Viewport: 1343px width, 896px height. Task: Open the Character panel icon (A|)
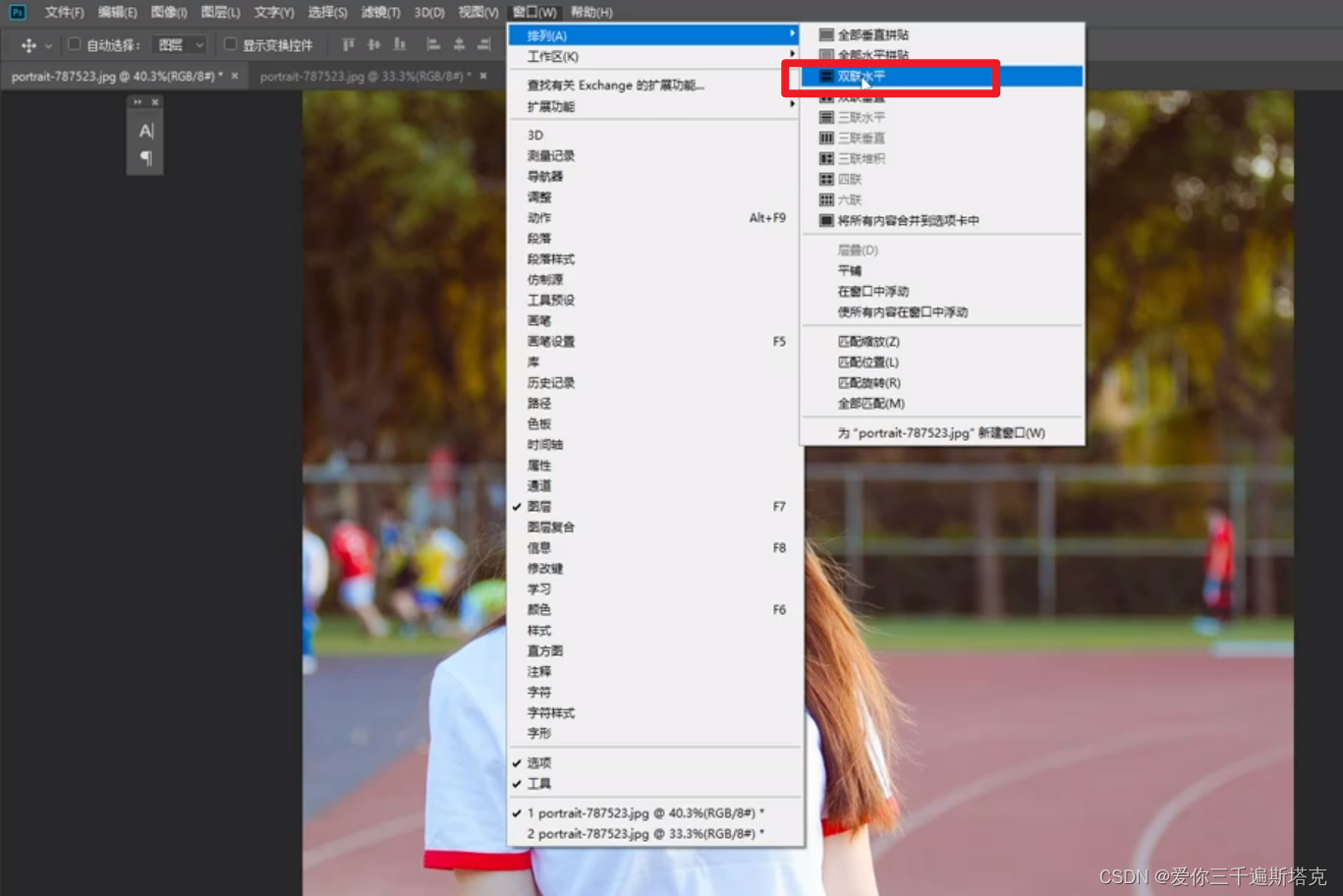coord(145,131)
